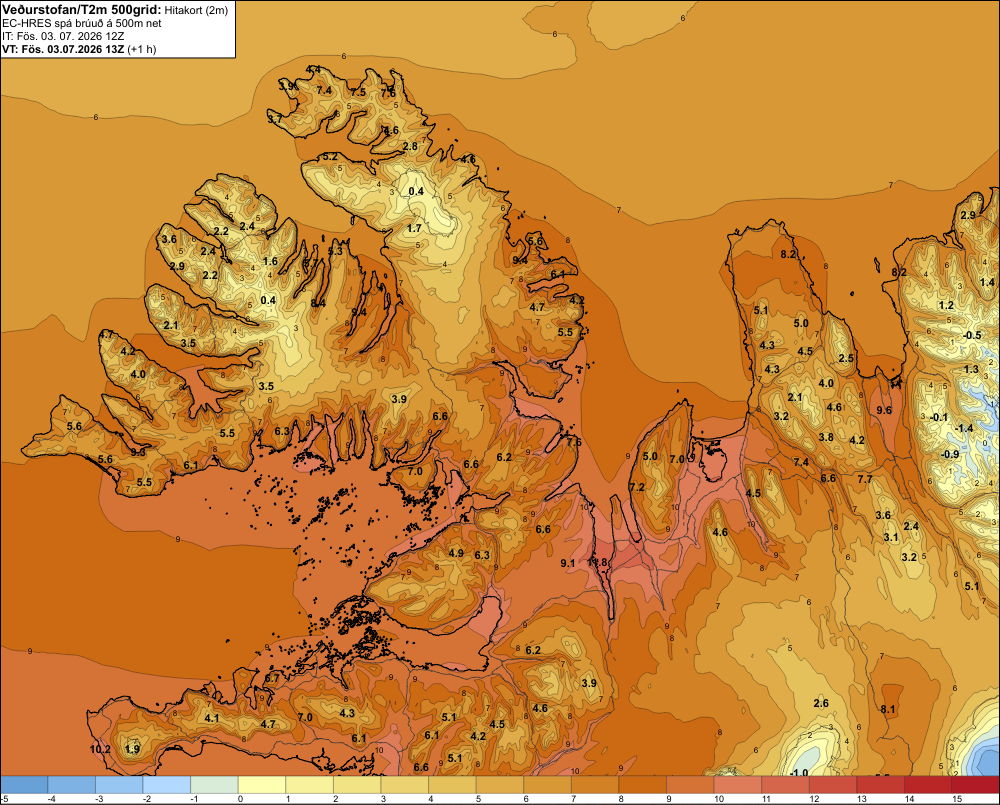
Task: Click the 'VT: Fös. 03.07.2026 13Z' line
Action: (63, 49)
